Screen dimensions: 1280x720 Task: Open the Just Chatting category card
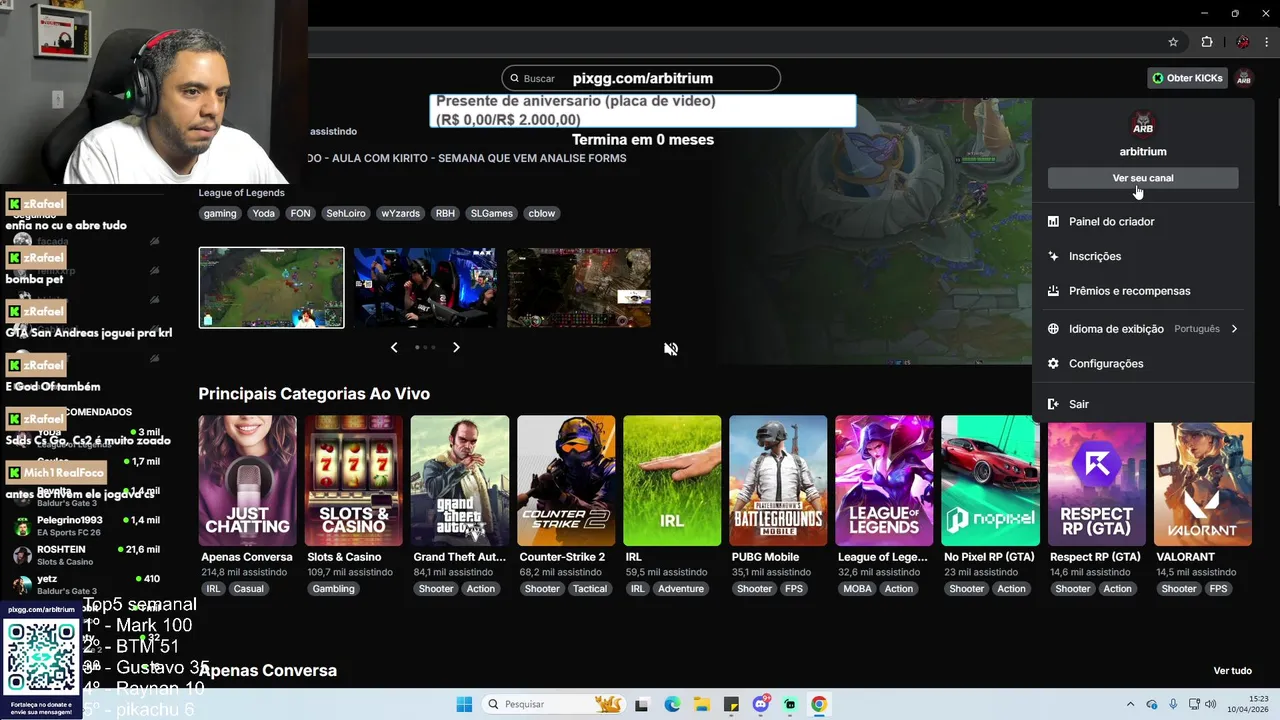(x=247, y=481)
